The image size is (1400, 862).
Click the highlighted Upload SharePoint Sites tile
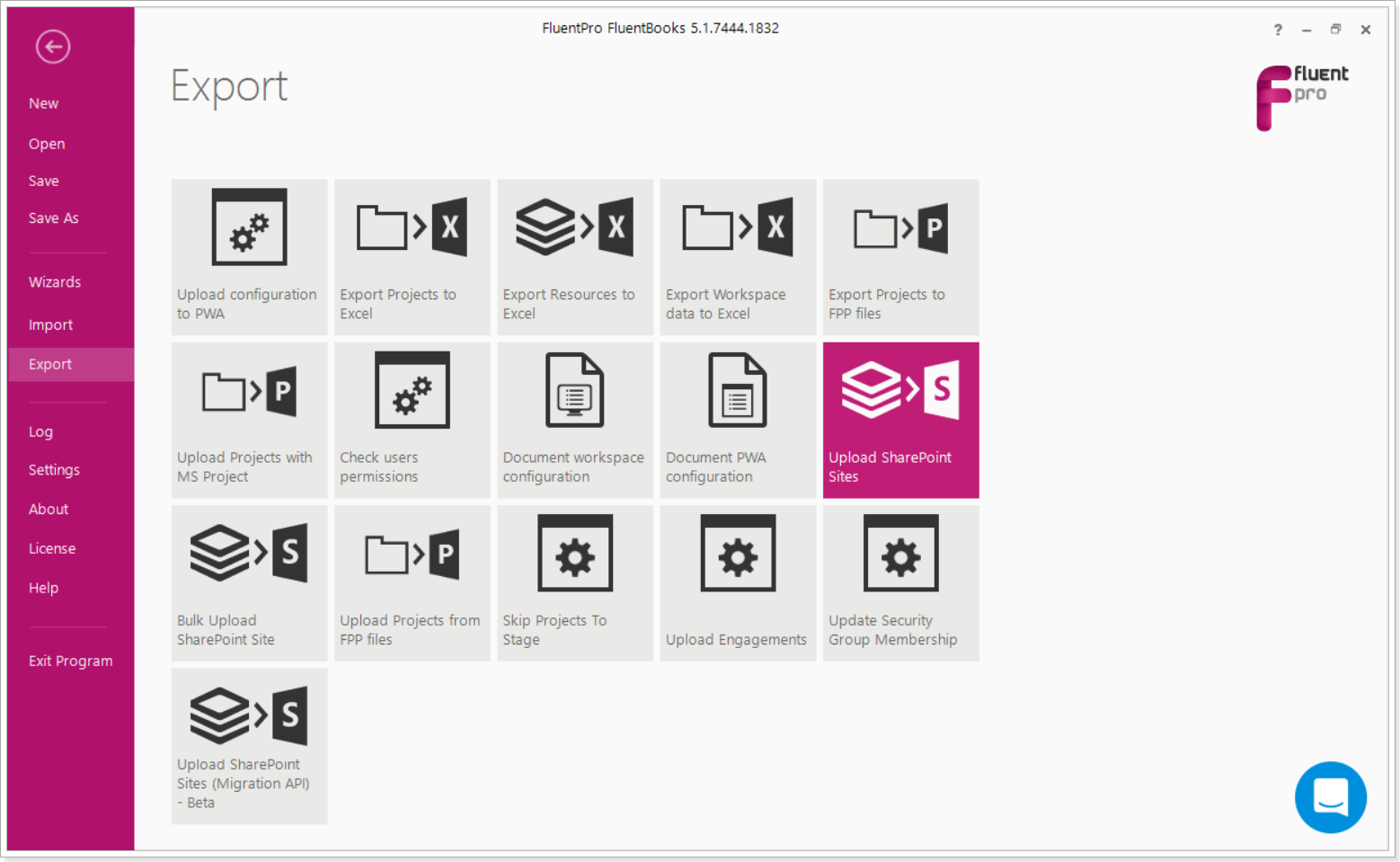(x=901, y=420)
